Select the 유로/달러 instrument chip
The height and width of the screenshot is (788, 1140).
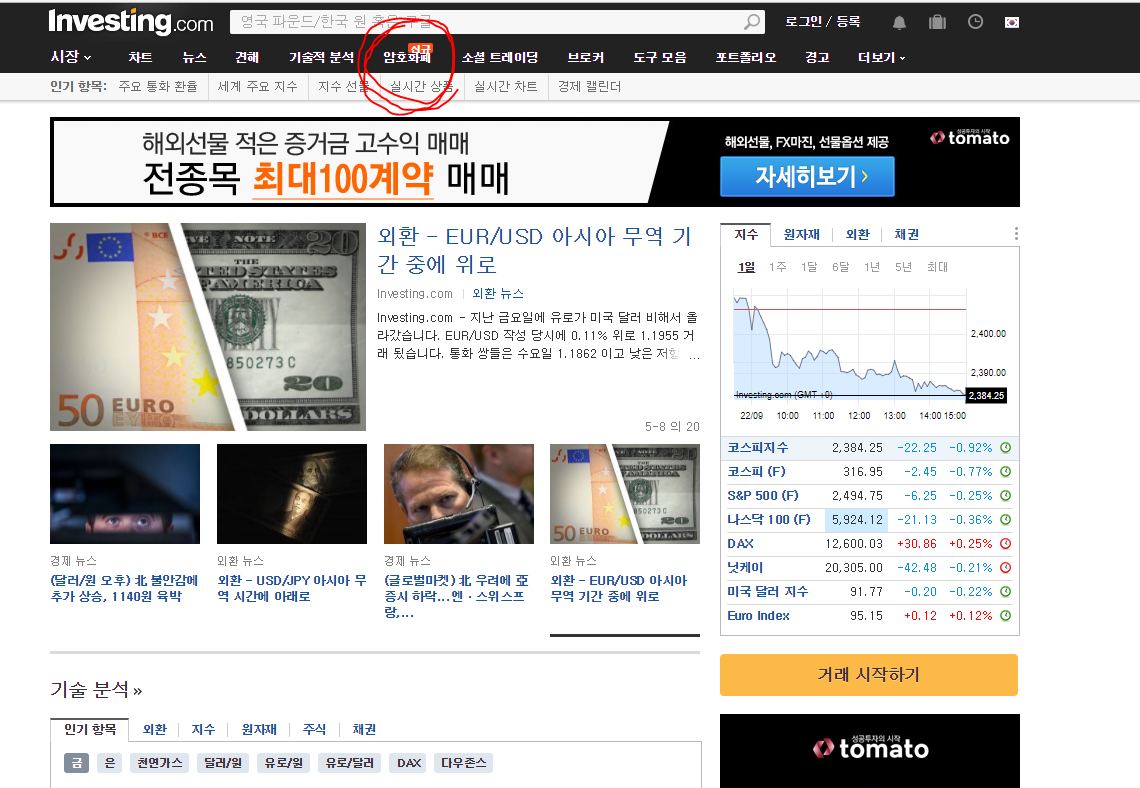pos(349,763)
